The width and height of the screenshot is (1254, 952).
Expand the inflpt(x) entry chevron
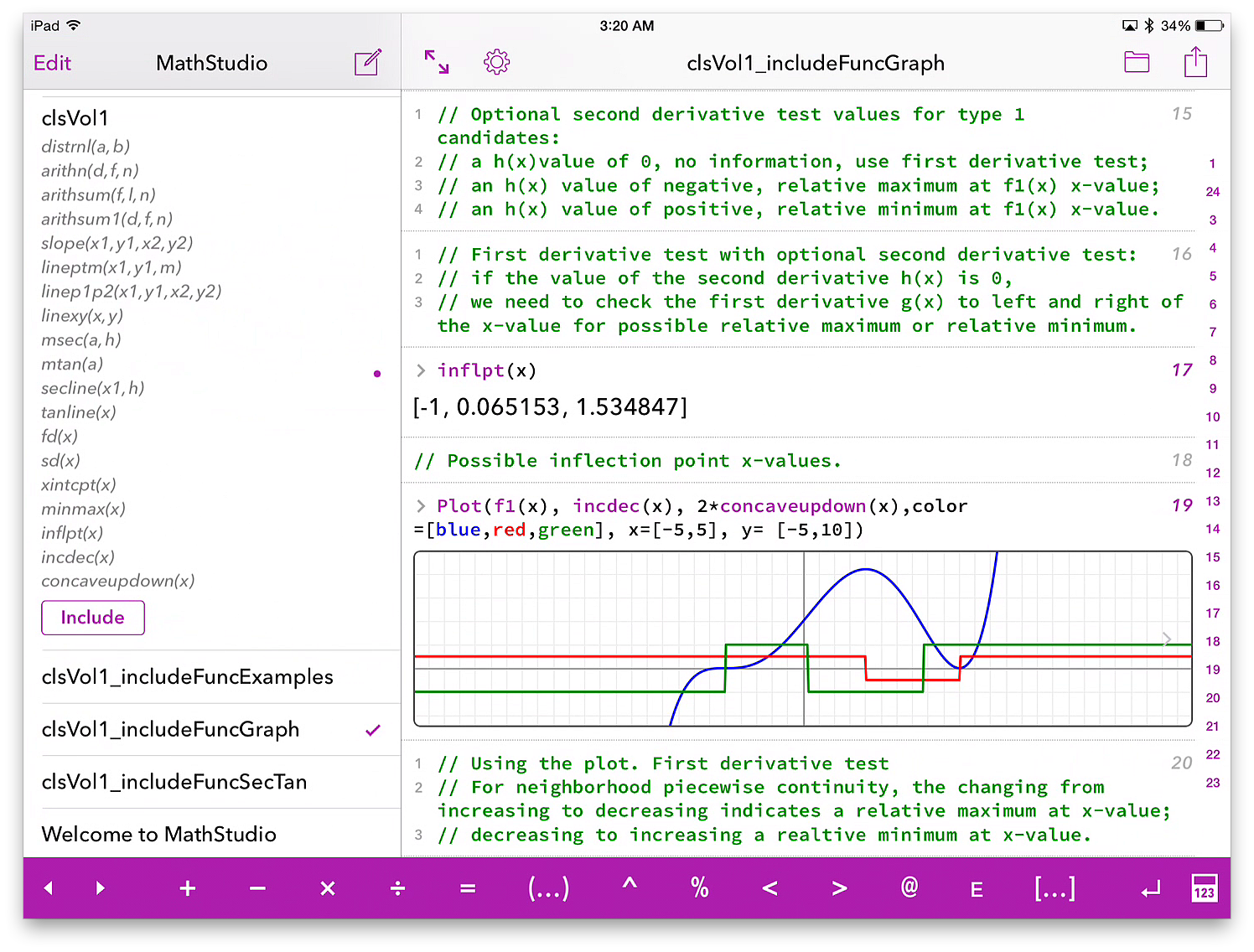pos(421,370)
